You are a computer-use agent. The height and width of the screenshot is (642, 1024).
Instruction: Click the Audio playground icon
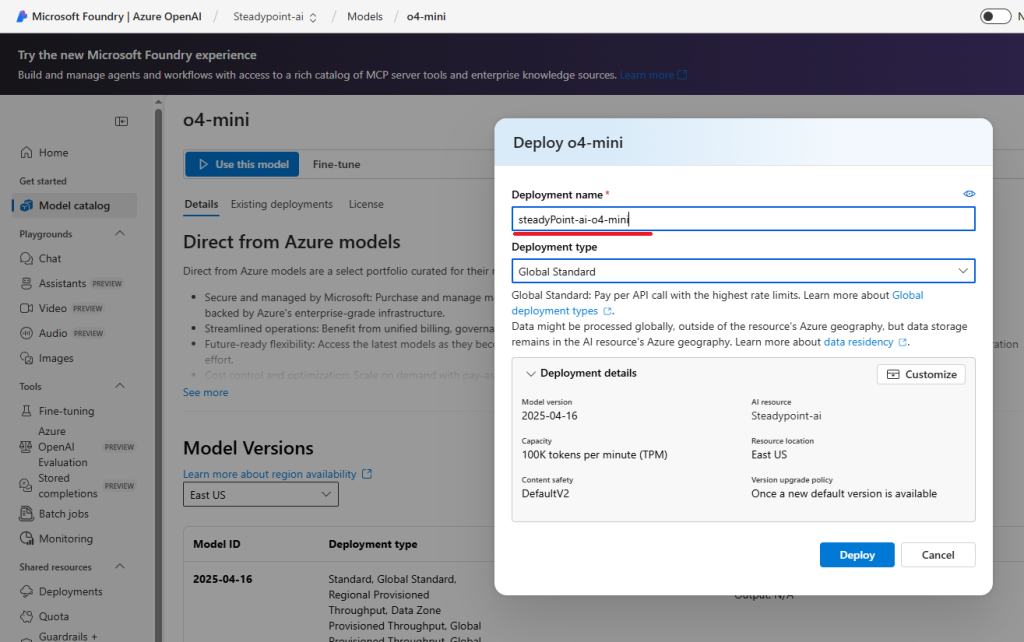26,334
